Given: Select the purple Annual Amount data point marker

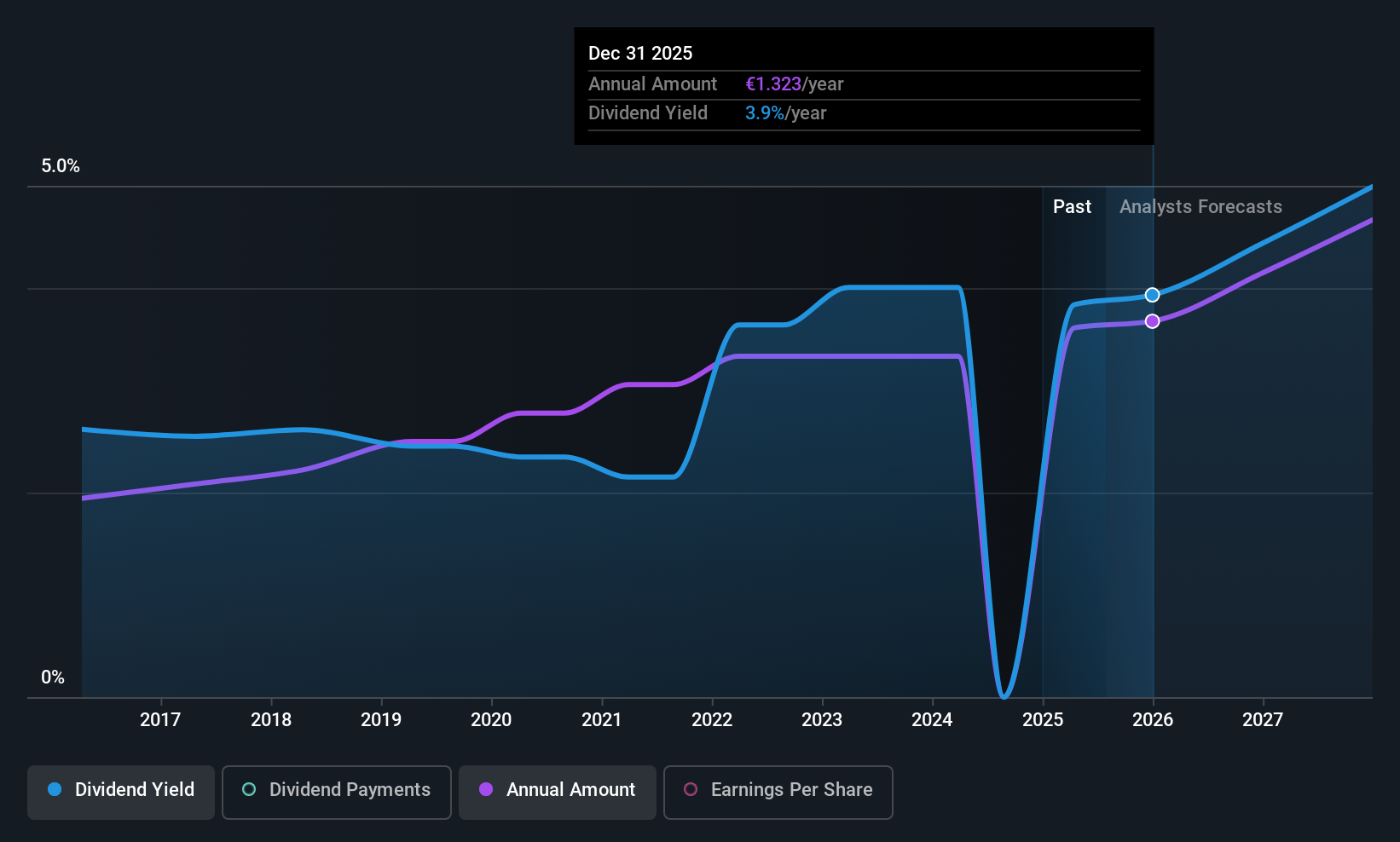Looking at the screenshot, I should pyautogui.click(x=1152, y=321).
